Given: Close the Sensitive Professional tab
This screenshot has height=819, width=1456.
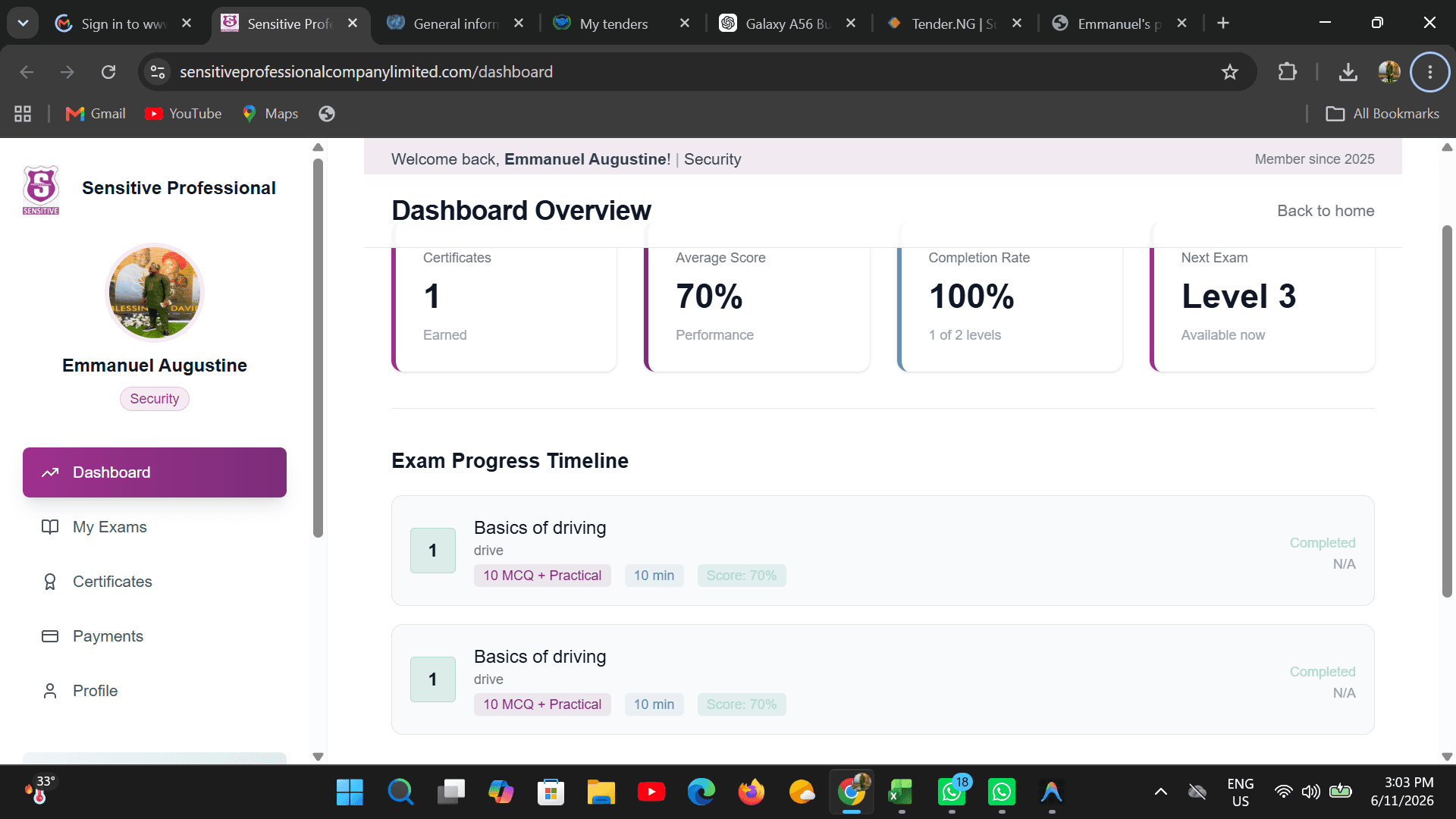Looking at the screenshot, I should click(353, 24).
